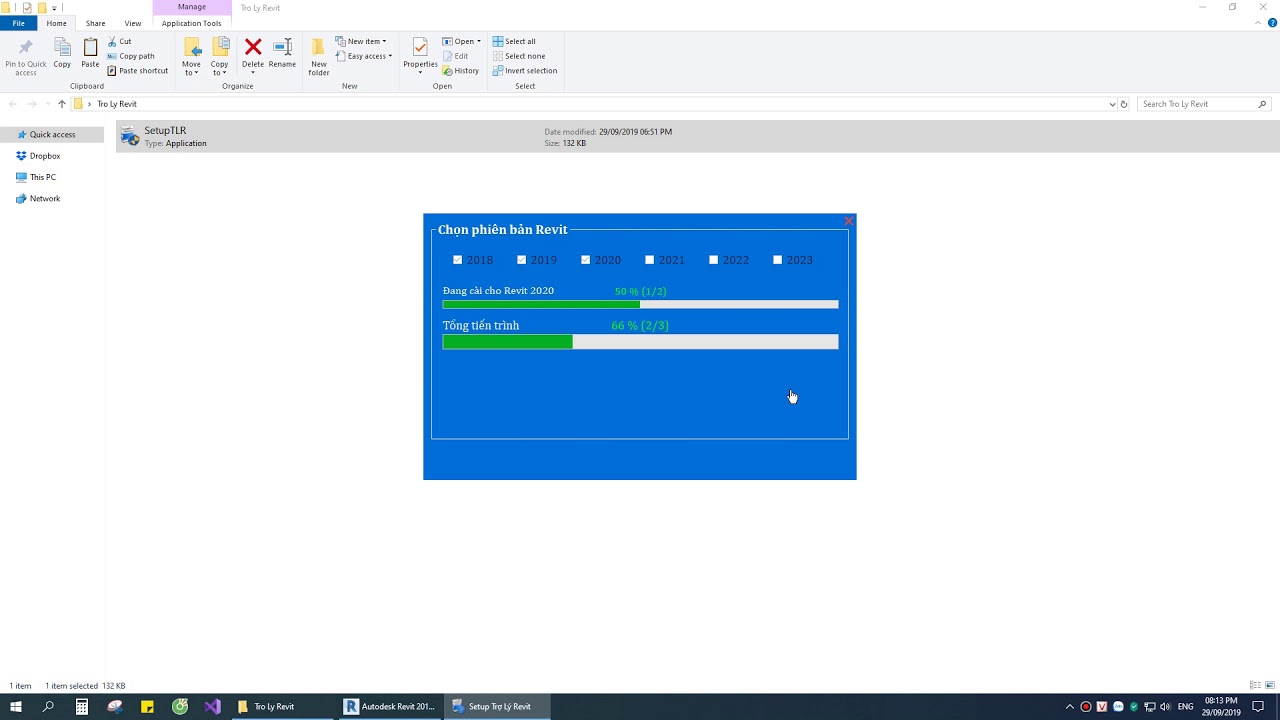Open Dropbox in the navigation pane

[x=45, y=156]
